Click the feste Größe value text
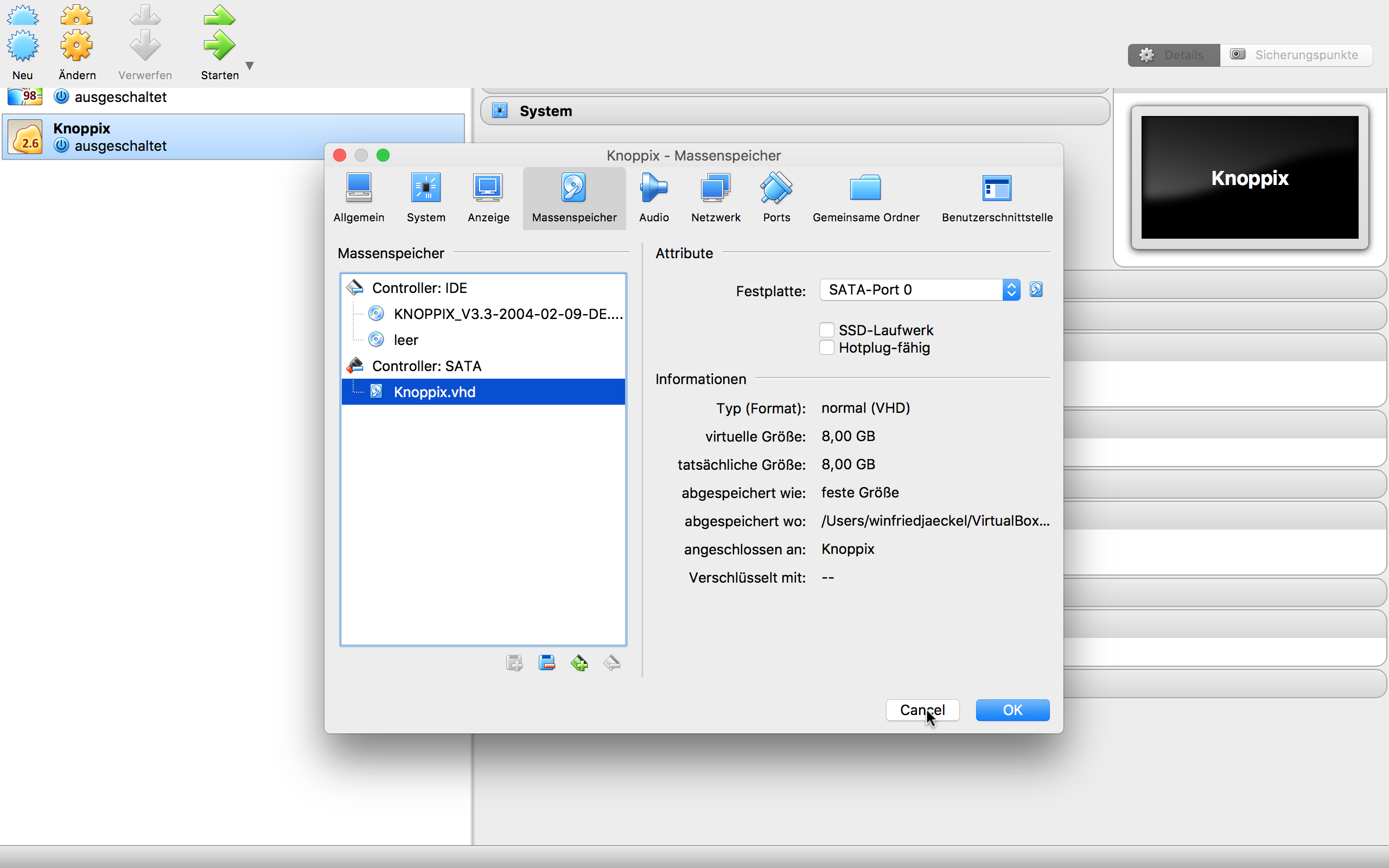1389x868 pixels. tap(860, 493)
